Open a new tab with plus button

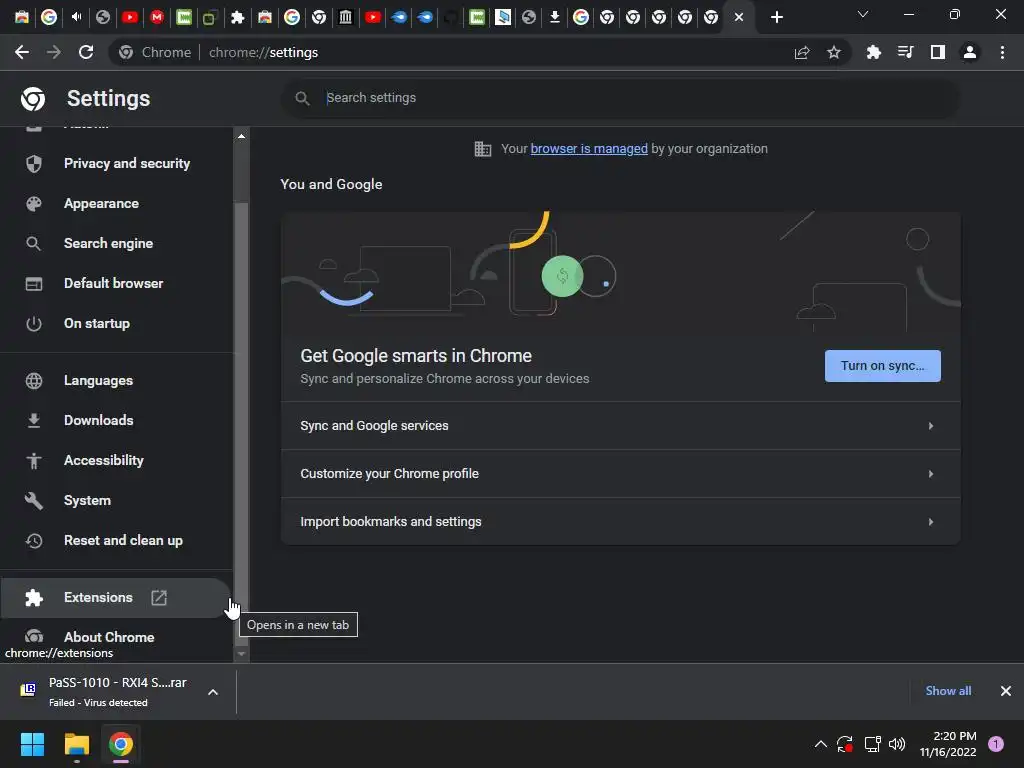[776, 17]
